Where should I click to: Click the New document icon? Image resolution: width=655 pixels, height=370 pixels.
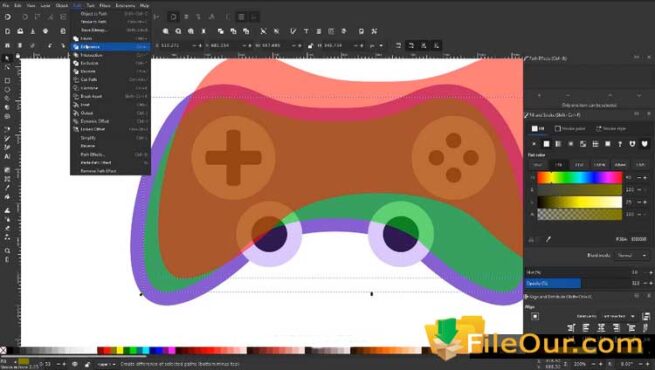(8, 31)
